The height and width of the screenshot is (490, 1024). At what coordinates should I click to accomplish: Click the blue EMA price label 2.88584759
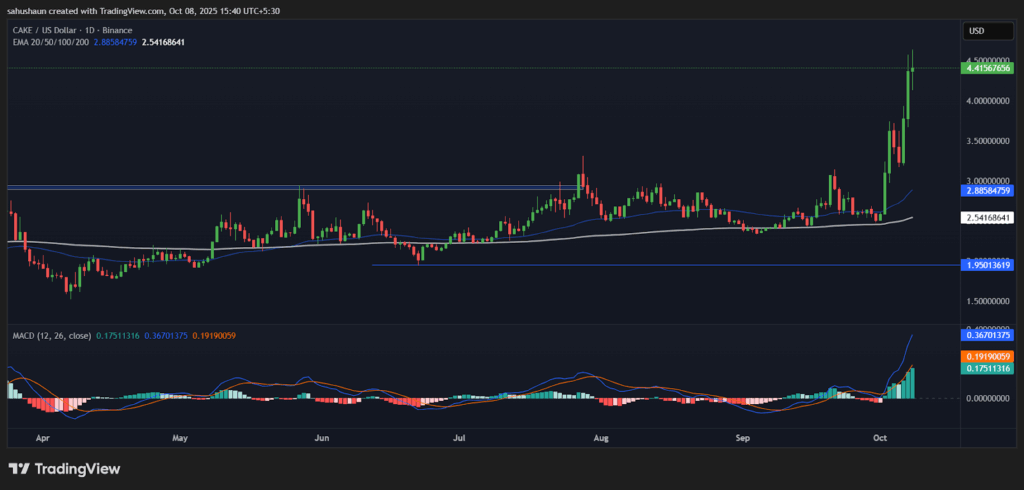click(x=988, y=189)
